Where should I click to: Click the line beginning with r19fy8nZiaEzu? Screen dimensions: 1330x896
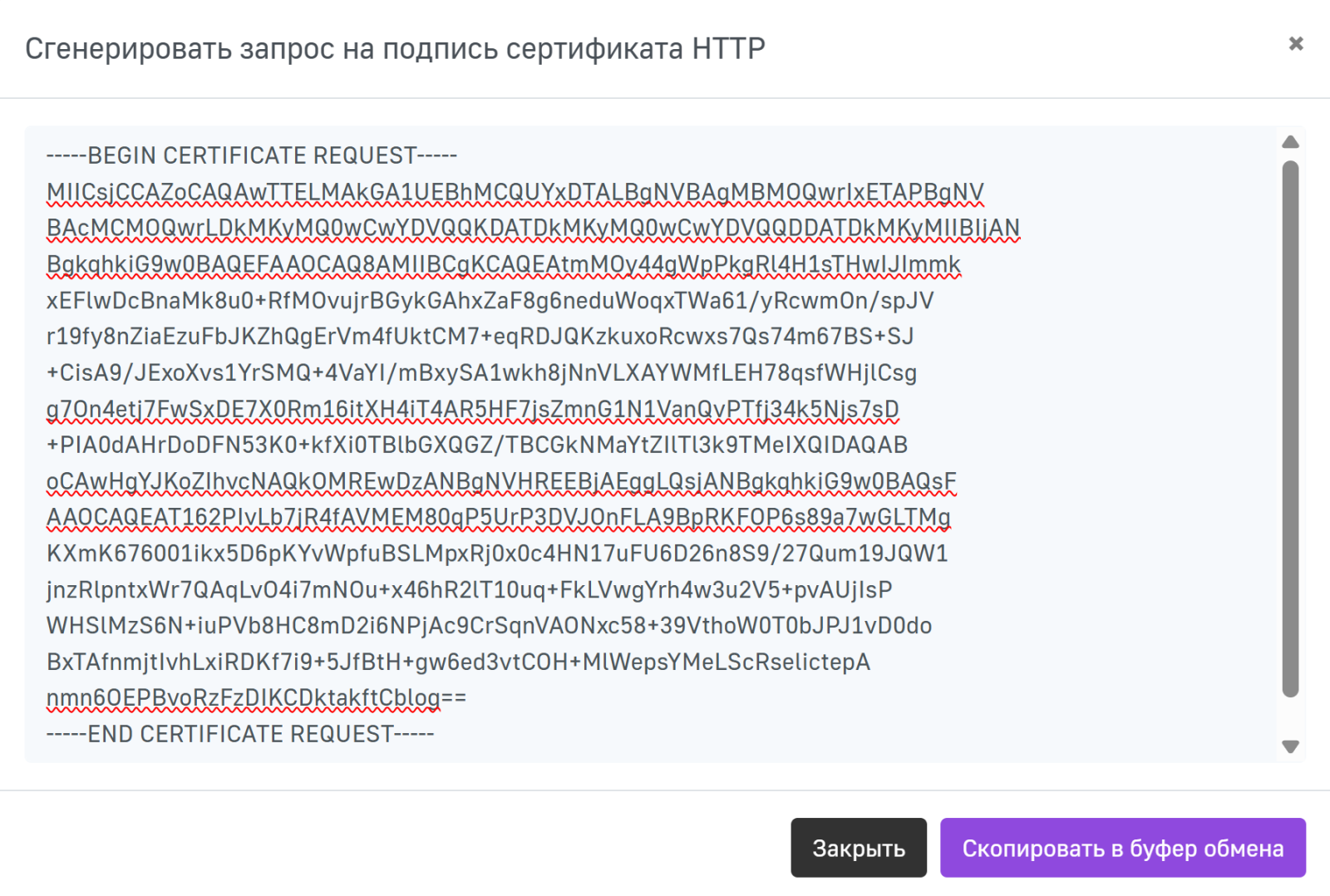click(x=480, y=337)
